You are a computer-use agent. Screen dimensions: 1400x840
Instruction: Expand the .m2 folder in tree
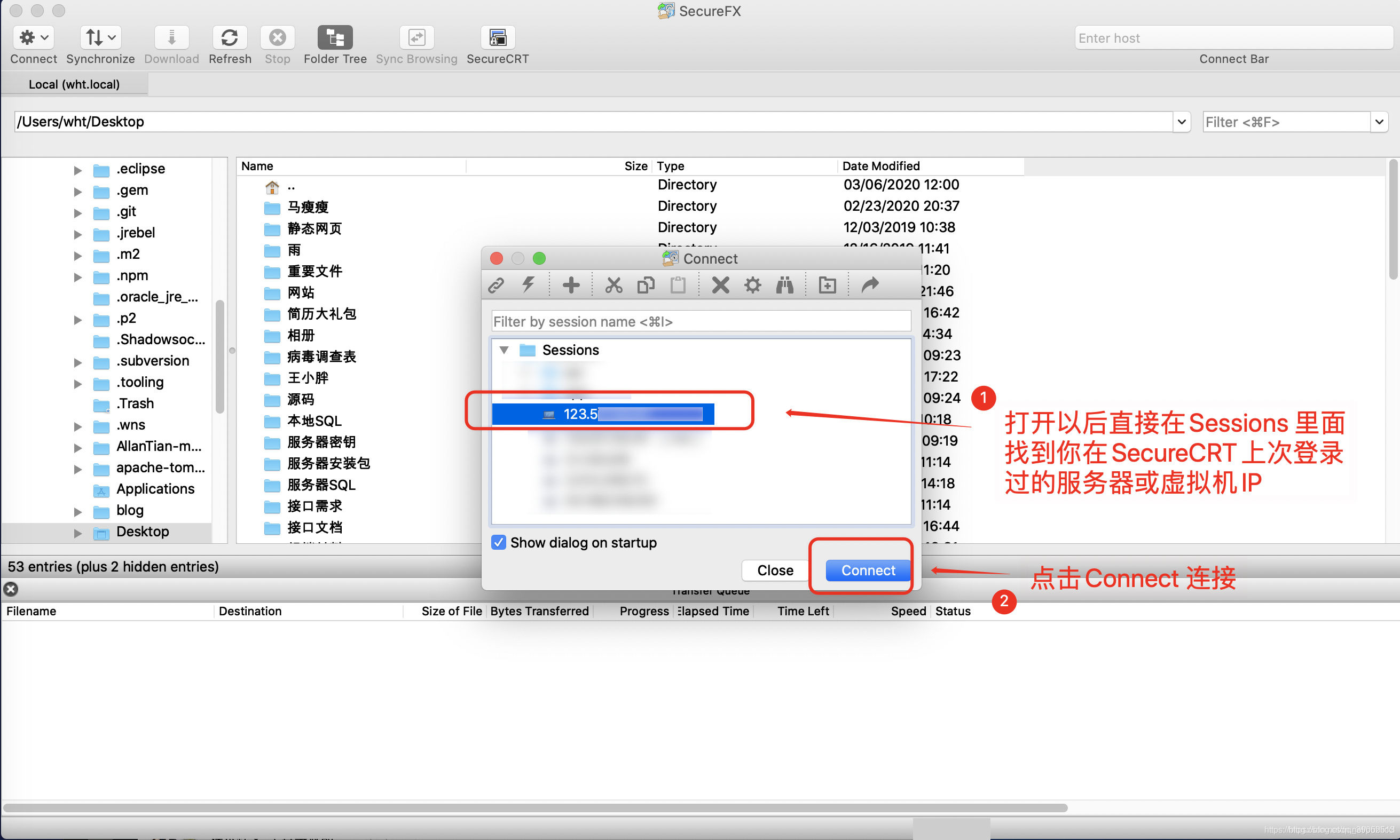[77, 255]
